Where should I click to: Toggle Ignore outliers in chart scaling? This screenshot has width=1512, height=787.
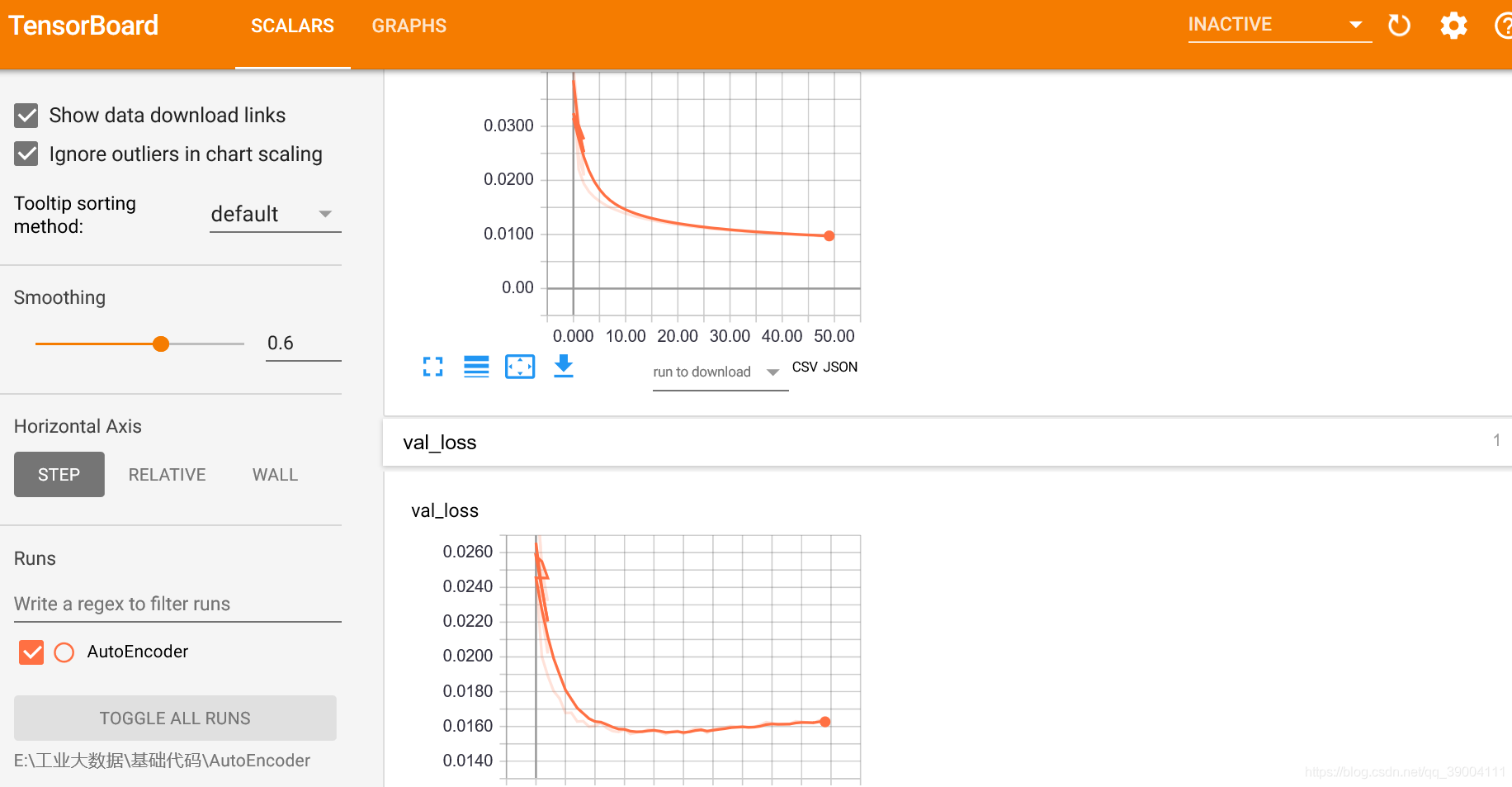(26, 154)
